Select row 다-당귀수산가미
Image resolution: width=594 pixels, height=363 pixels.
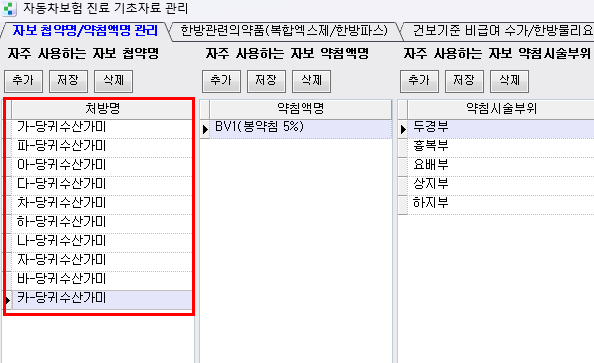(102, 186)
